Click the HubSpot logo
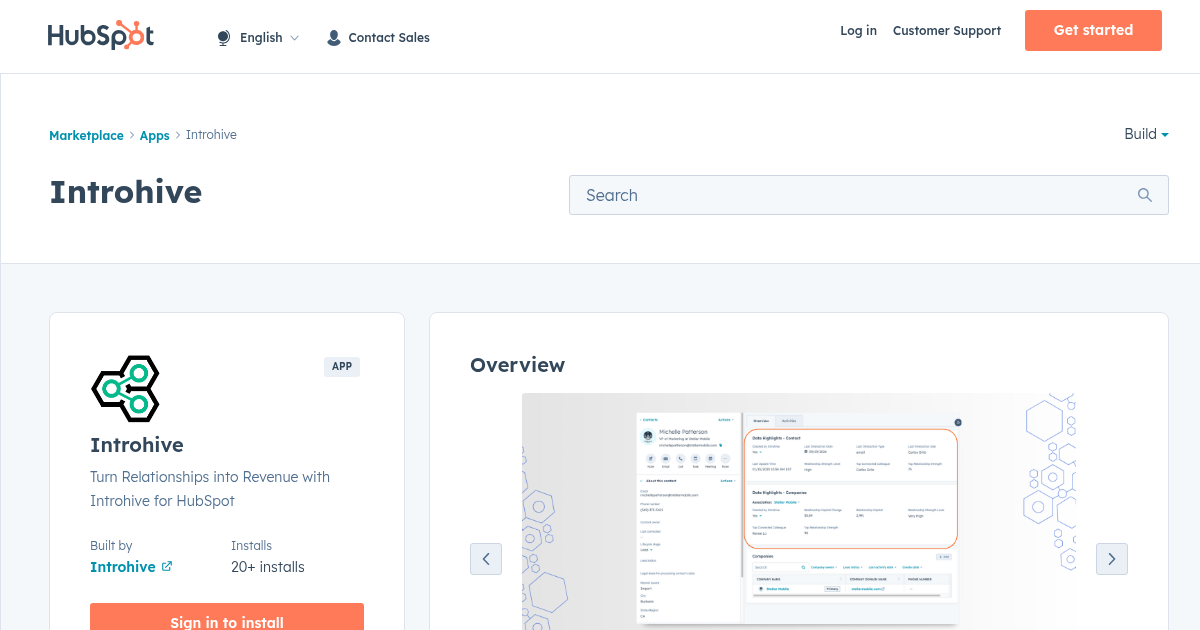 click(x=101, y=35)
